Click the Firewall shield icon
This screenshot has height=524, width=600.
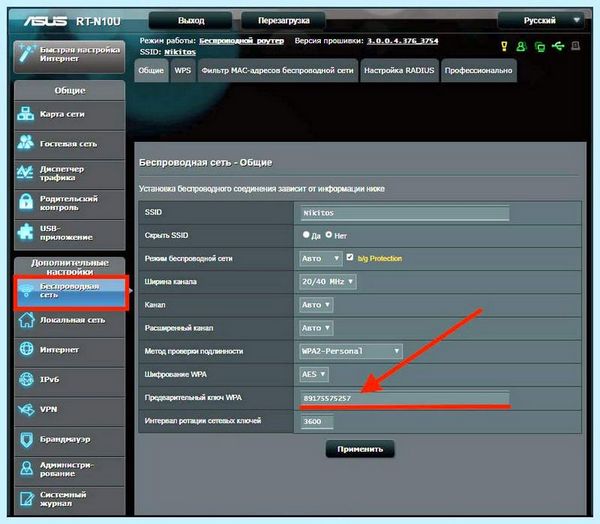coord(26,439)
